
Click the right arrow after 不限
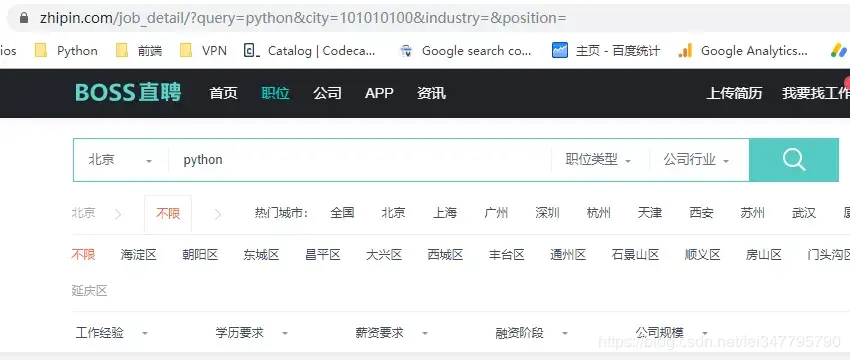coord(218,214)
